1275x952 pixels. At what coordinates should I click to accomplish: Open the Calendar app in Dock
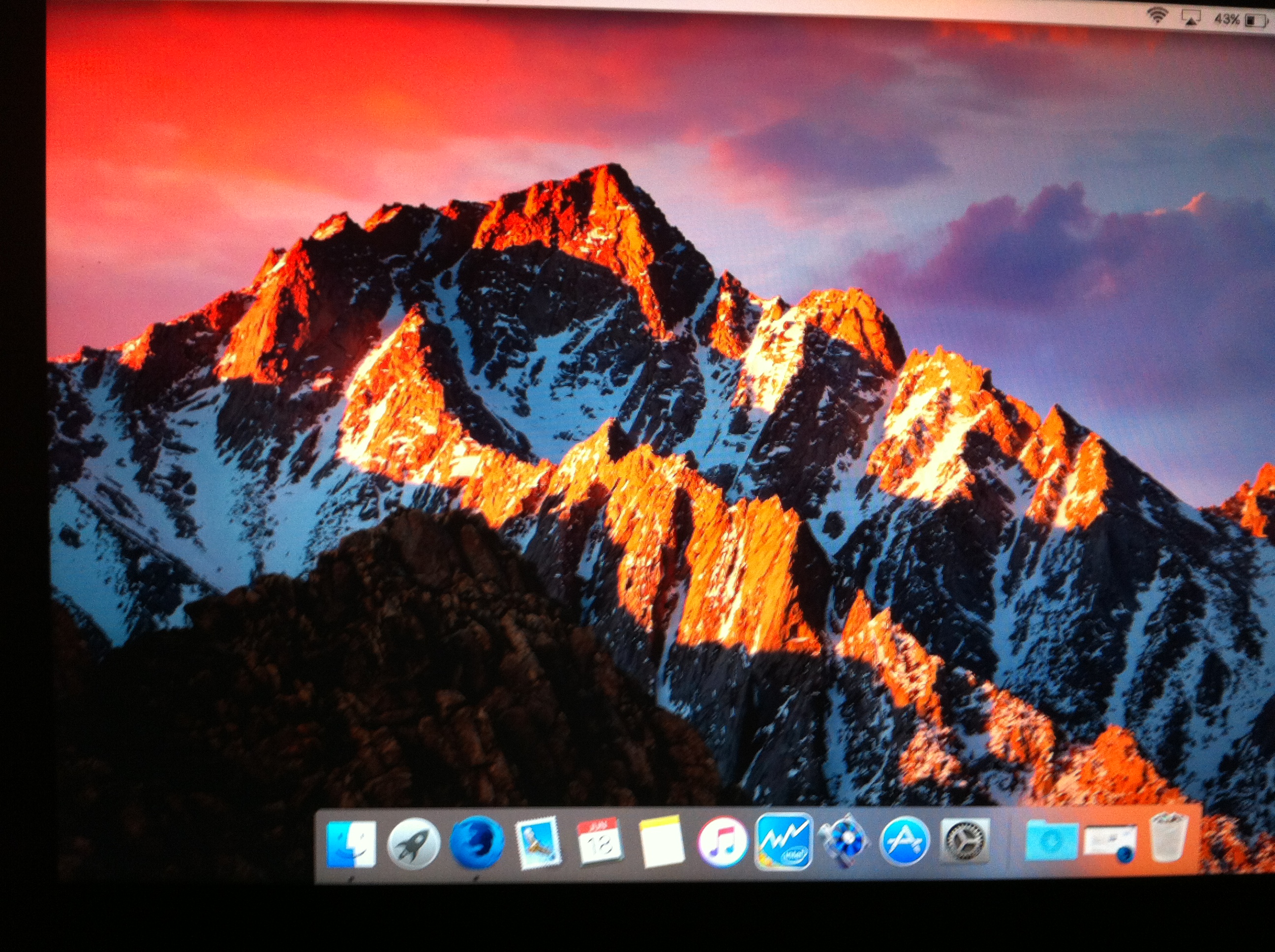click(600, 842)
